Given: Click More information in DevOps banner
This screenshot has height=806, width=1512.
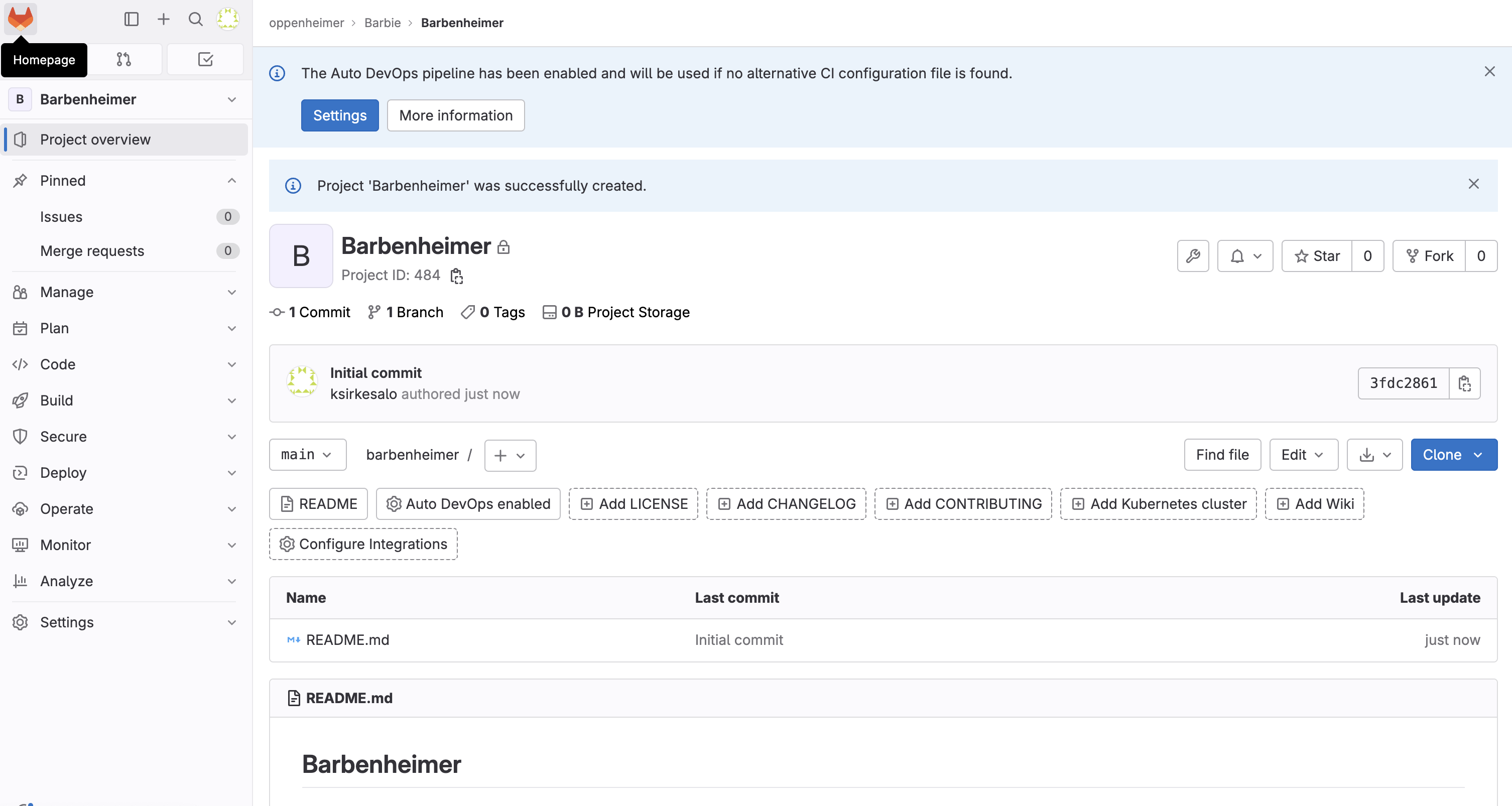Looking at the screenshot, I should 456,115.
